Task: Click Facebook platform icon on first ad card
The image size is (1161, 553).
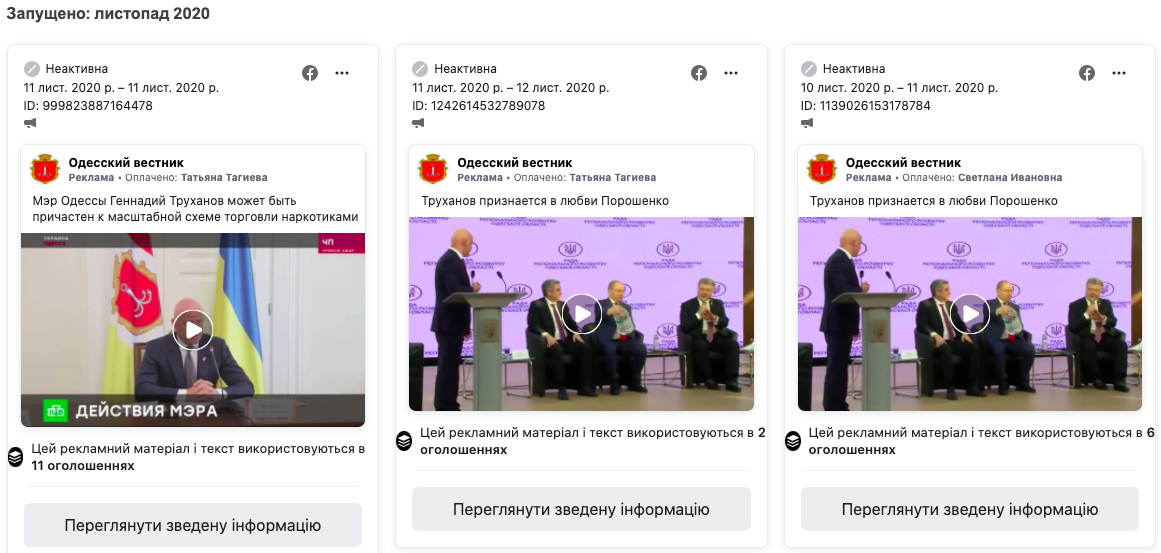Action: pyautogui.click(x=310, y=73)
